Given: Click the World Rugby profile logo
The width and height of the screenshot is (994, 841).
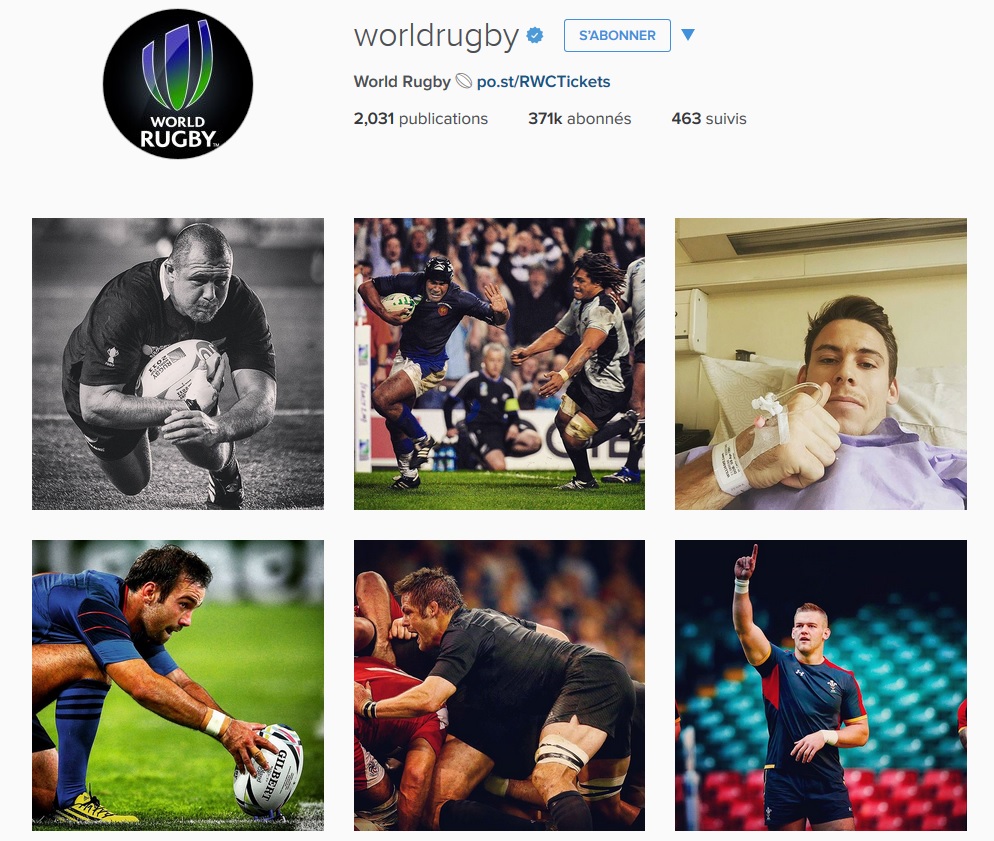Looking at the screenshot, I should pos(178,84).
